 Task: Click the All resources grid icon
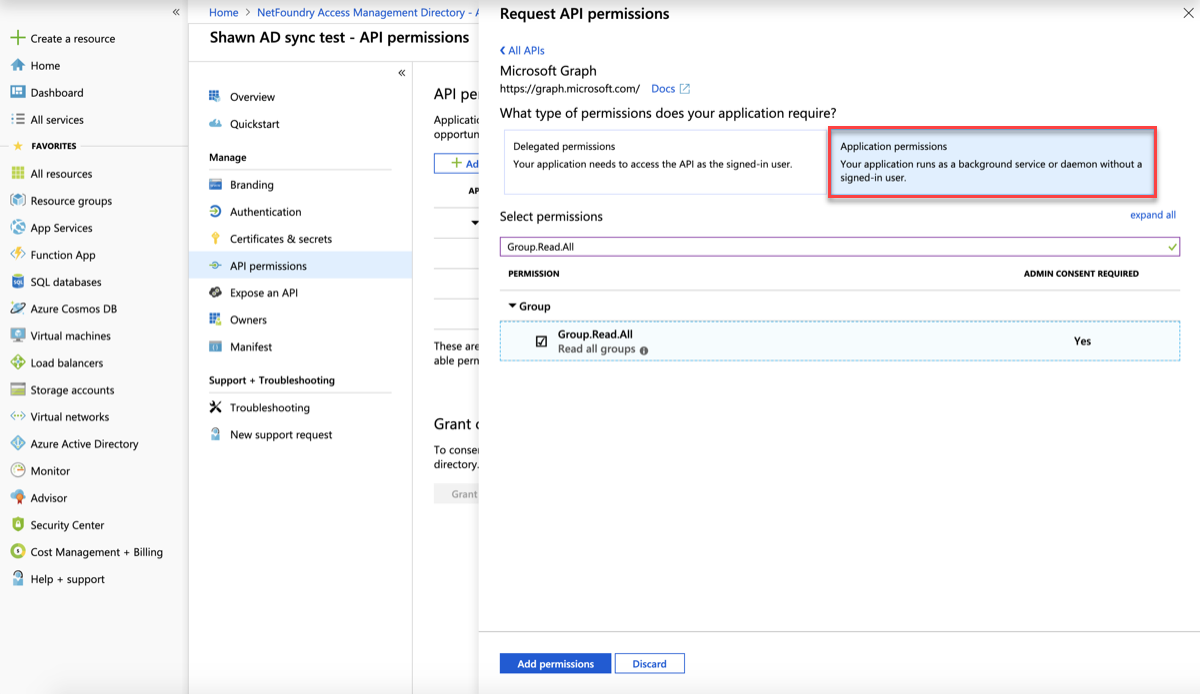[17, 173]
